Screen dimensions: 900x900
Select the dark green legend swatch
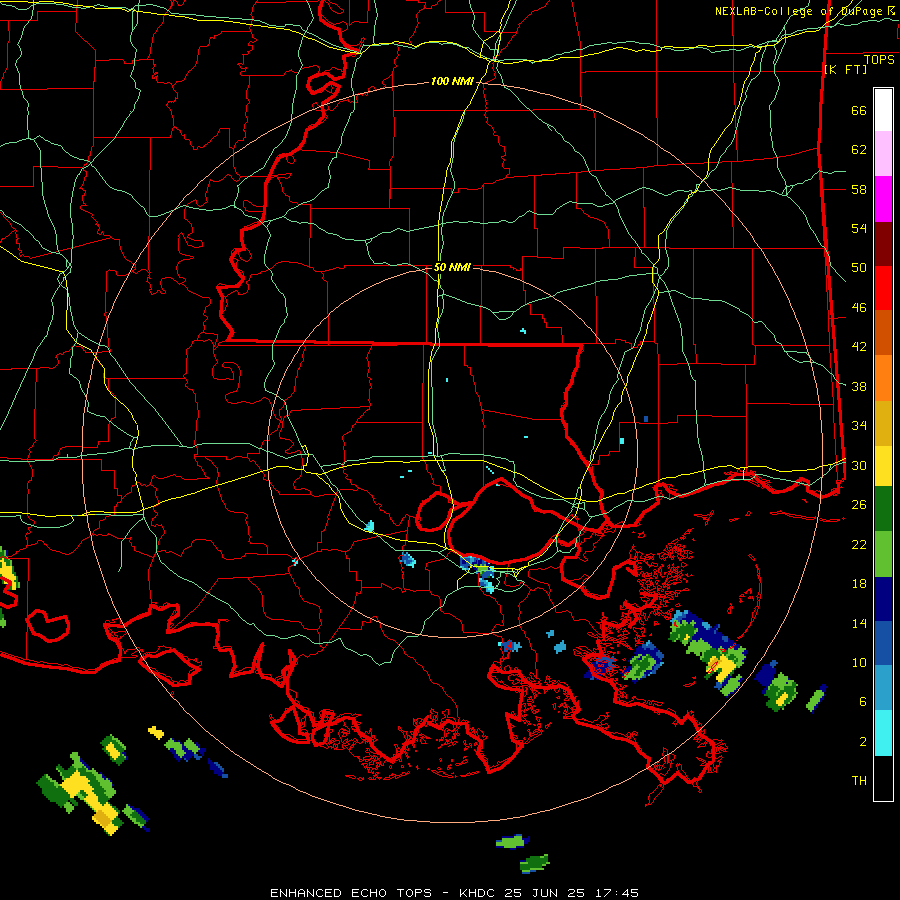883,509
